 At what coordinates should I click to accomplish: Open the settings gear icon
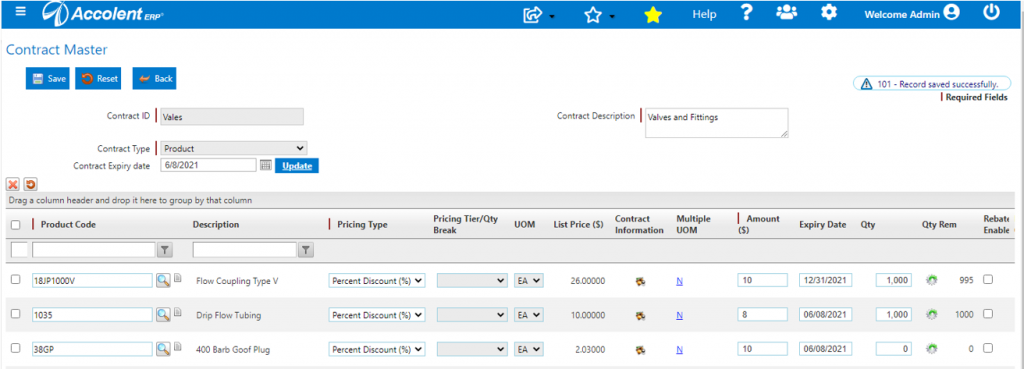pos(829,12)
